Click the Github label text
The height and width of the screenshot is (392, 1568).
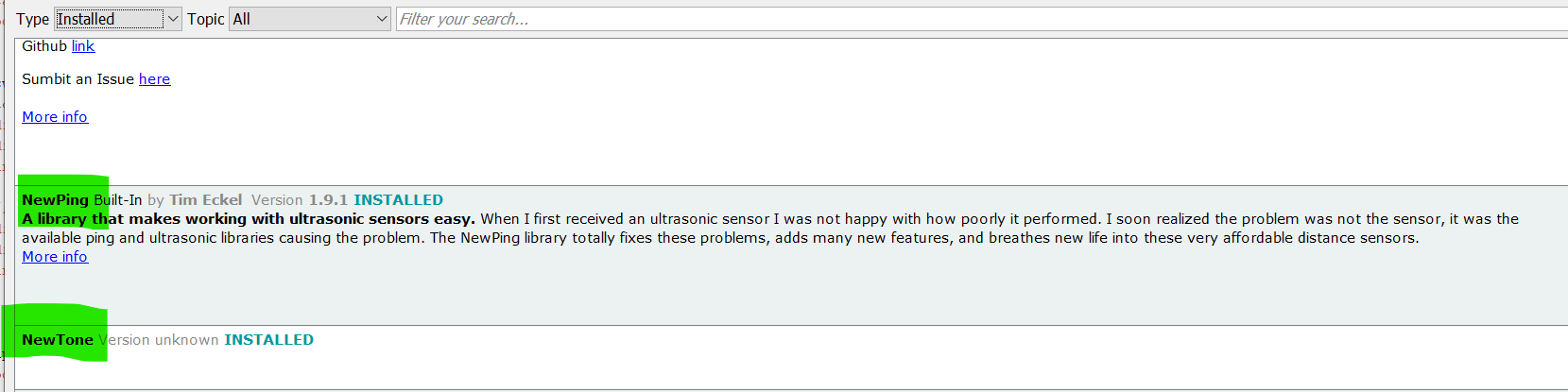(44, 46)
